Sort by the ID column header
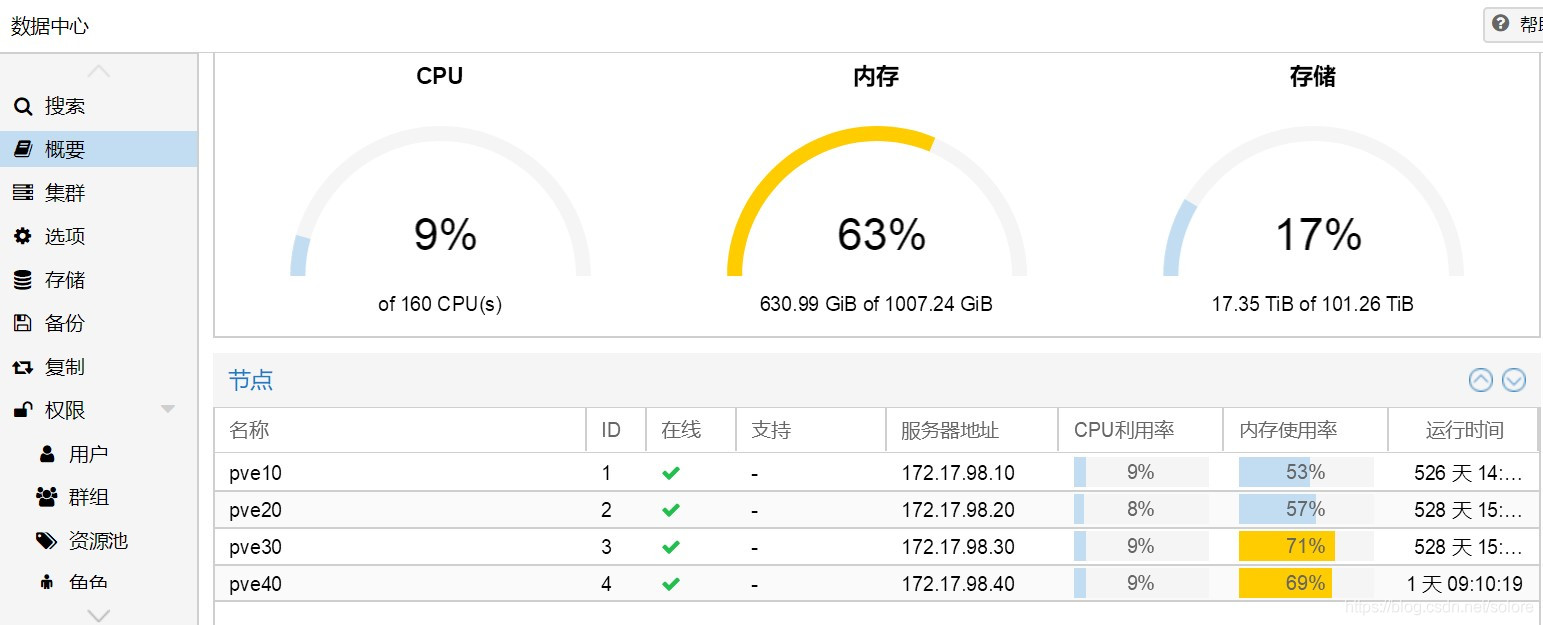Image resolution: width=1543 pixels, height=625 pixels. 616,430
